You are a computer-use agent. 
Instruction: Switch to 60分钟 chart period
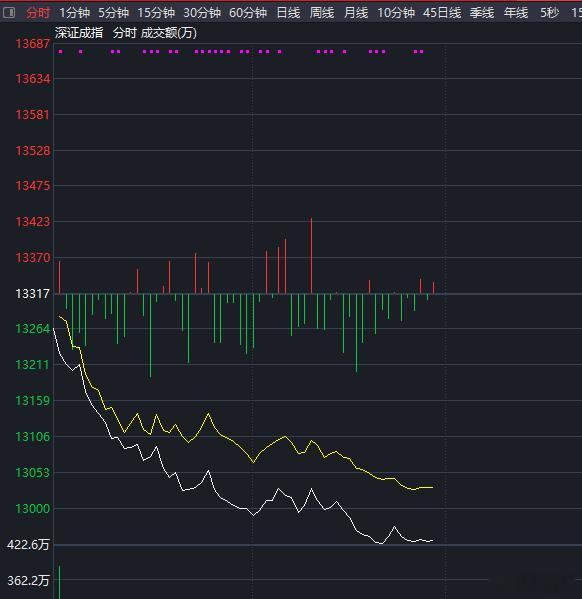tap(248, 13)
